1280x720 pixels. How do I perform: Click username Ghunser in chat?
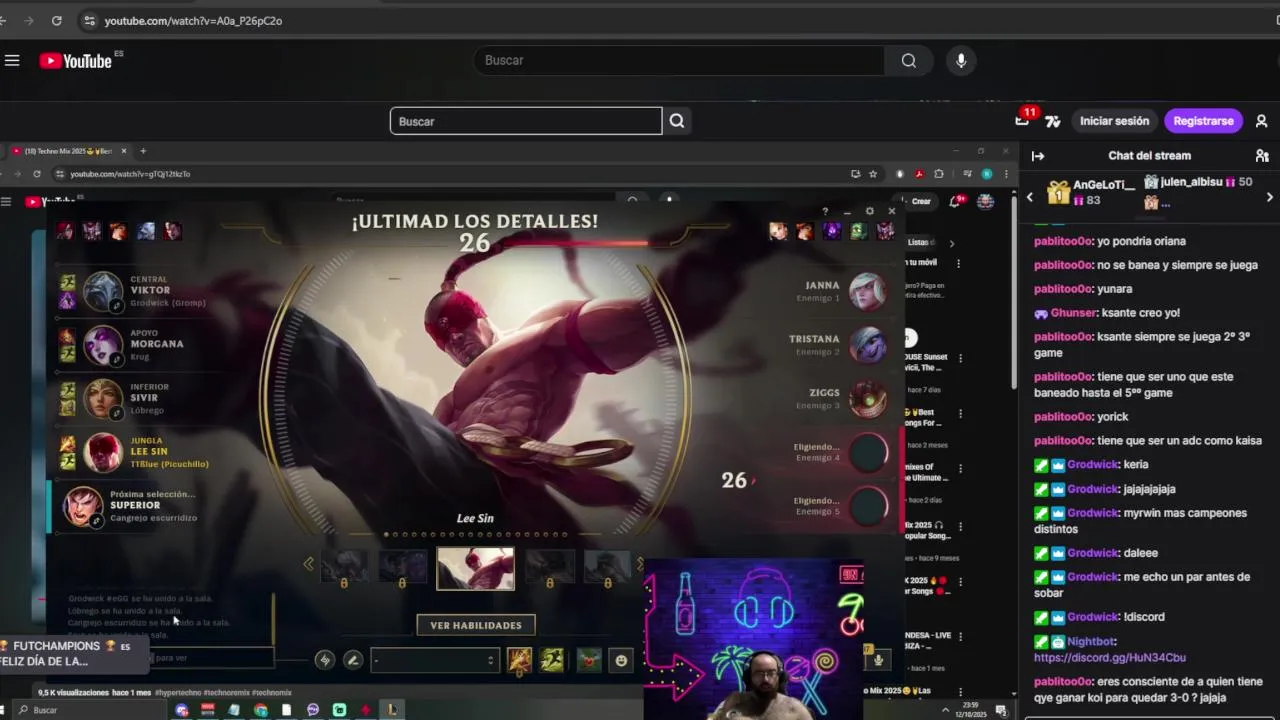[x=1073, y=313]
